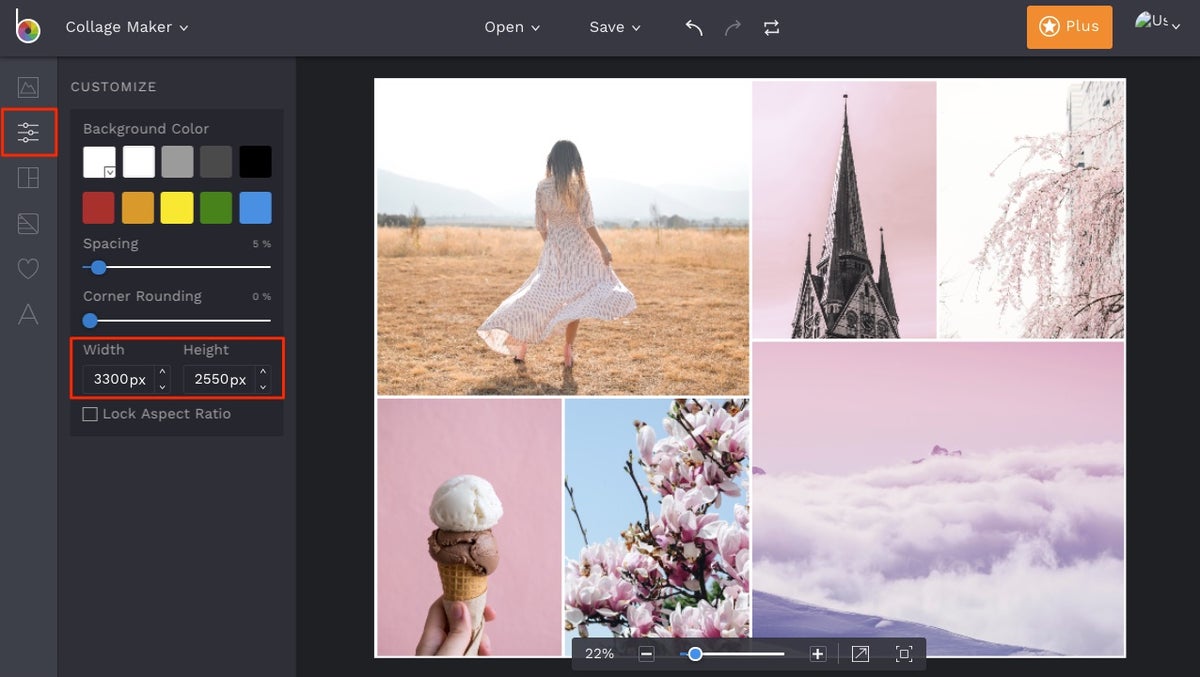This screenshot has width=1200, height=677.
Task: Undo the last action
Action: tap(692, 27)
